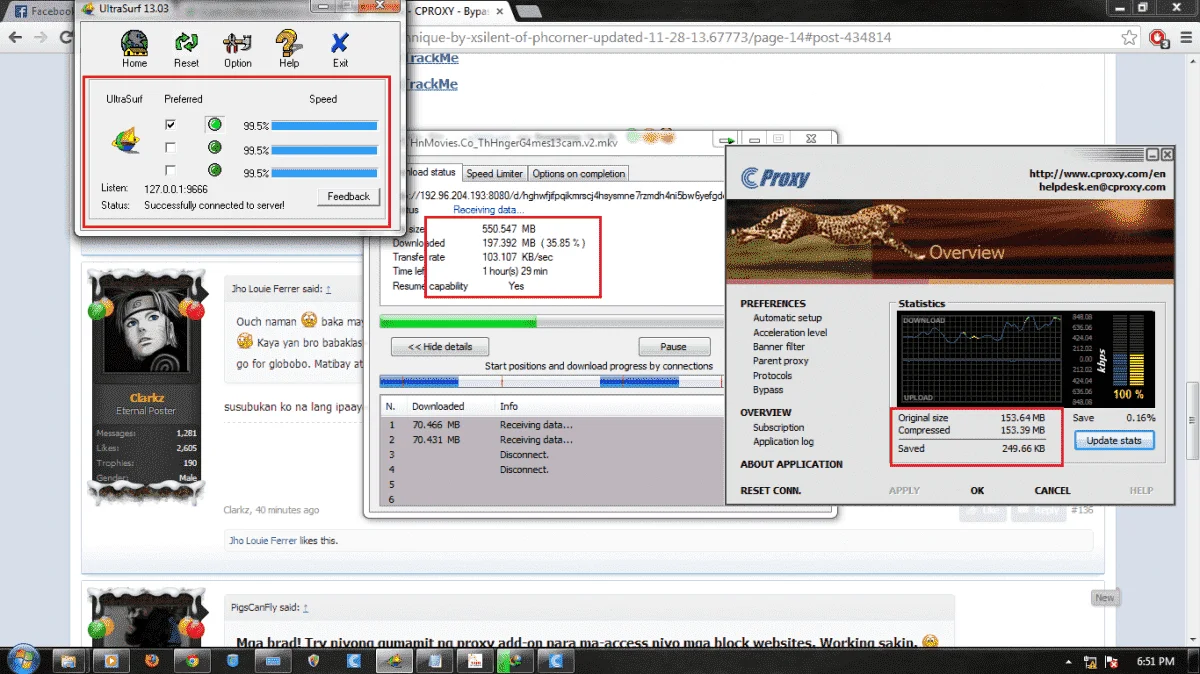Click Chrome's forward arrow
Image resolution: width=1200 pixels, height=674 pixels.
[x=41, y=37]
